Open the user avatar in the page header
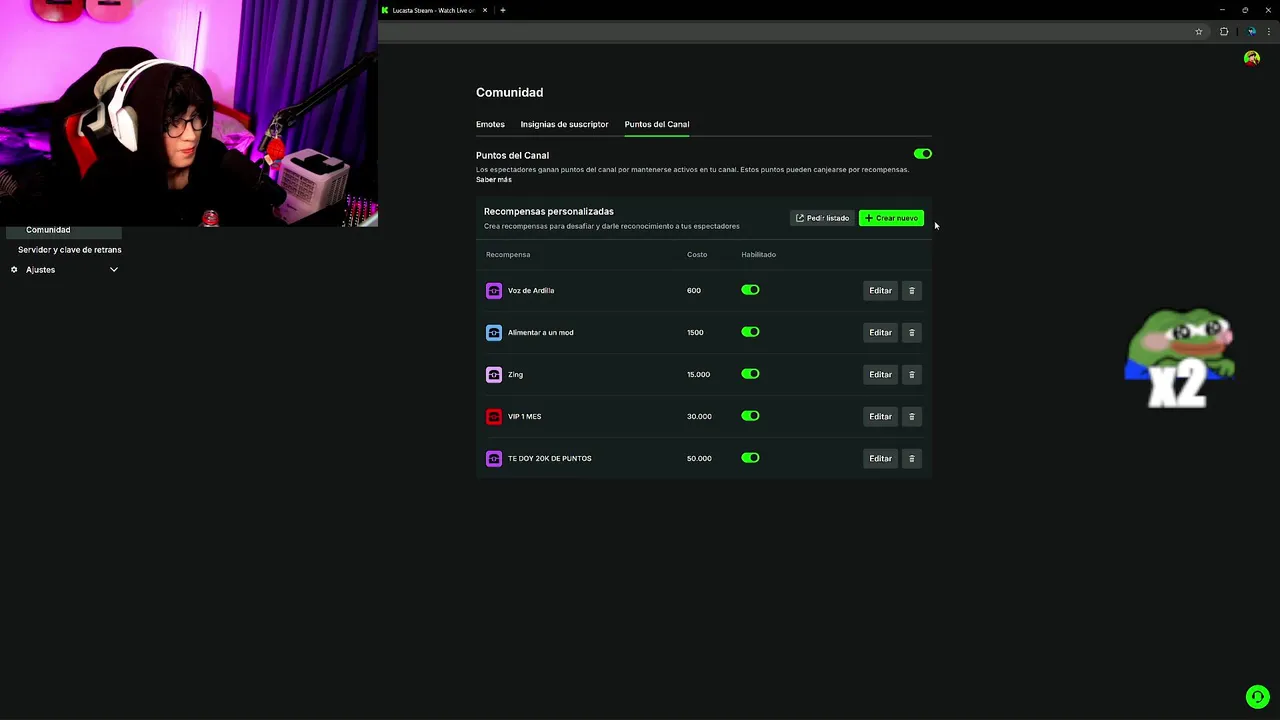The height and width of the screenshot is (720, 1280). (x=1252, y=58)
